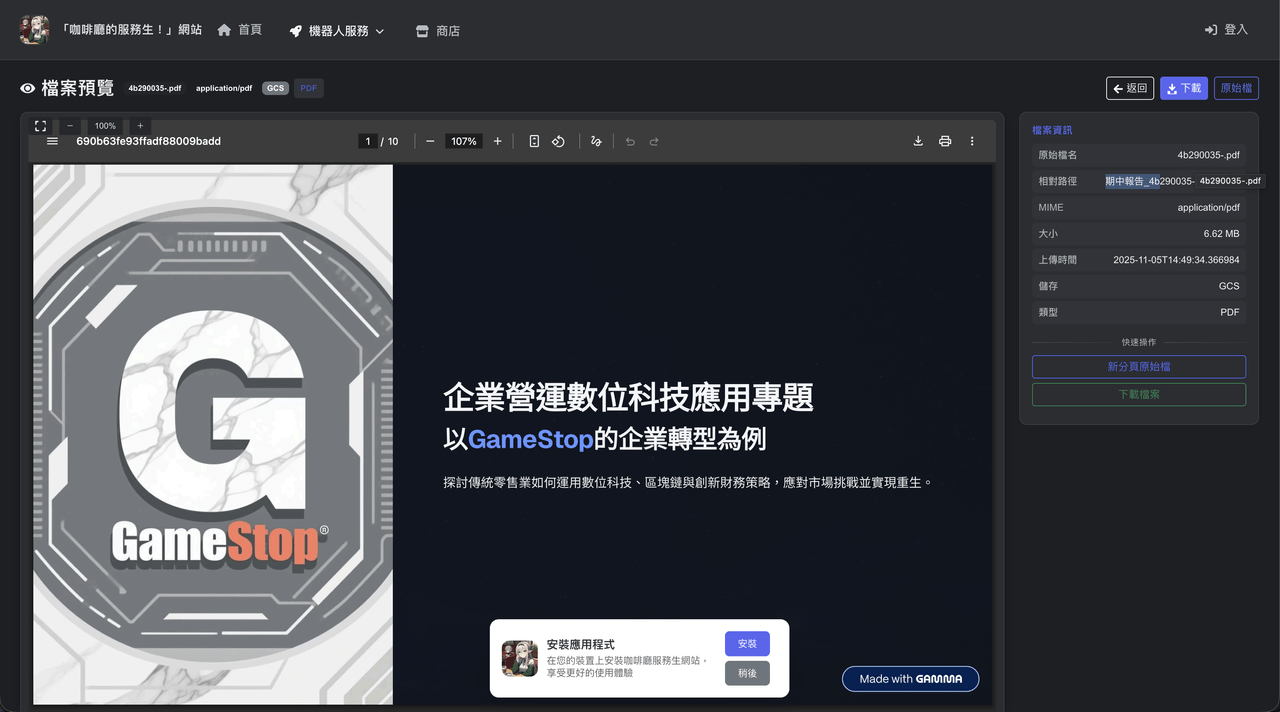
Task: Open 原始檔 in the header
Action: [1236, 88]
